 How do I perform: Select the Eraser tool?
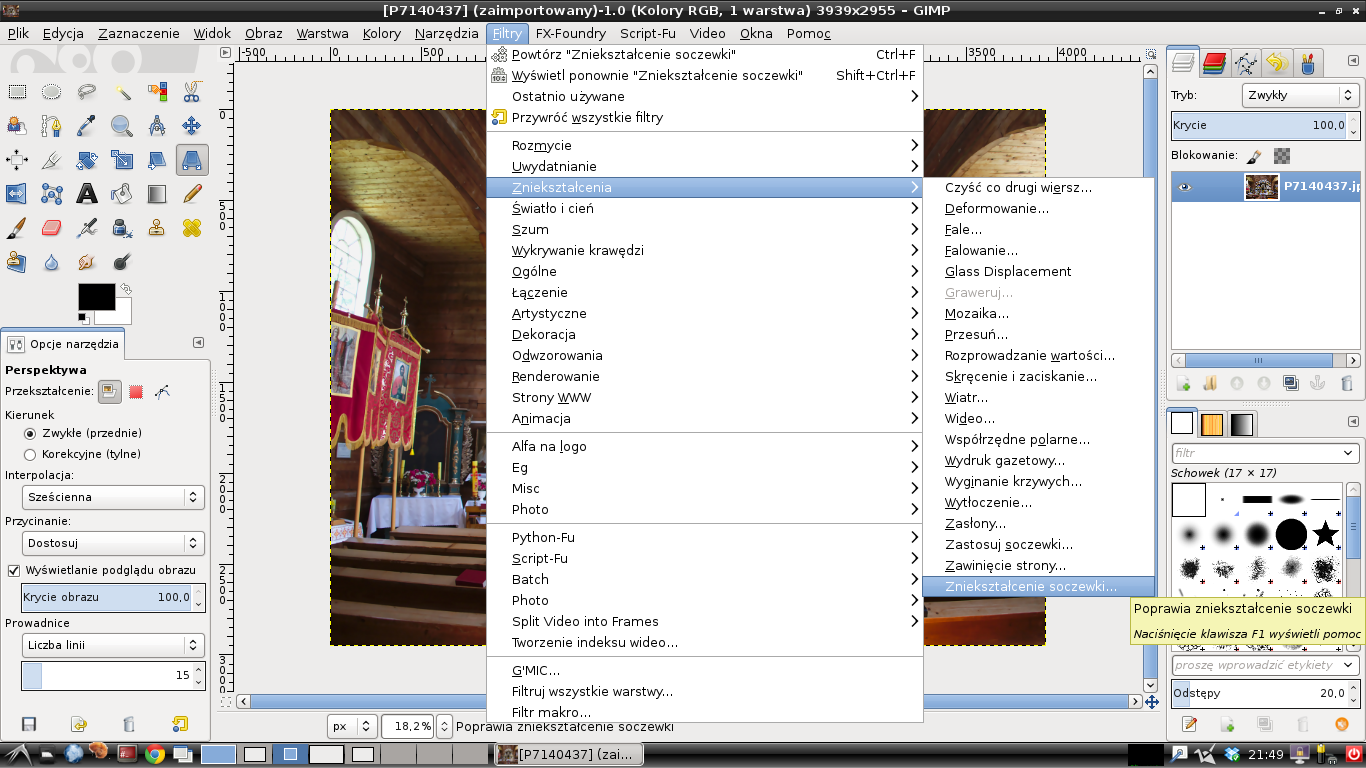[x=52, y=228]
